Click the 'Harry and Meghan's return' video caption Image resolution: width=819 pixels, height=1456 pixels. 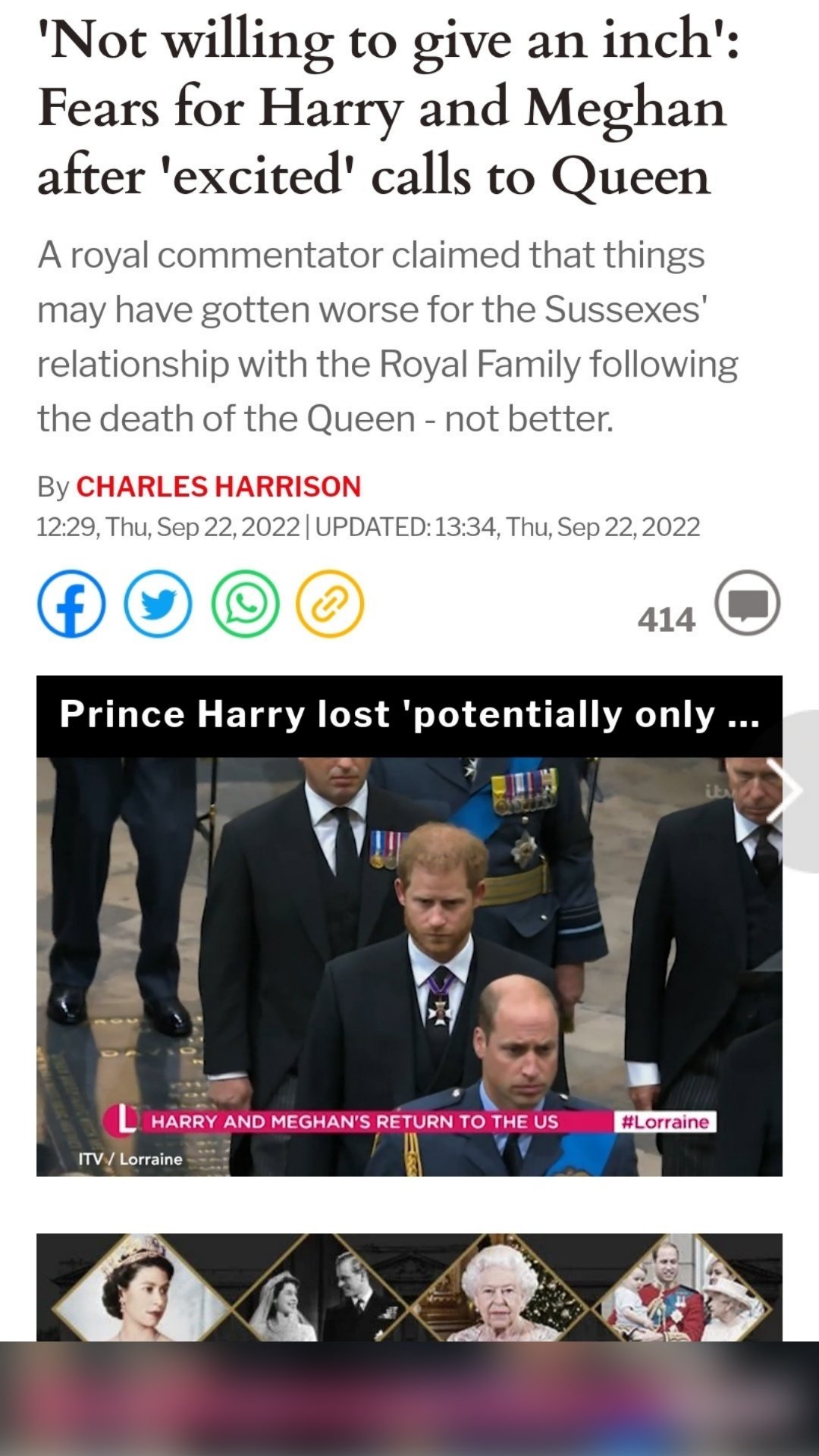pos(355,1122)
